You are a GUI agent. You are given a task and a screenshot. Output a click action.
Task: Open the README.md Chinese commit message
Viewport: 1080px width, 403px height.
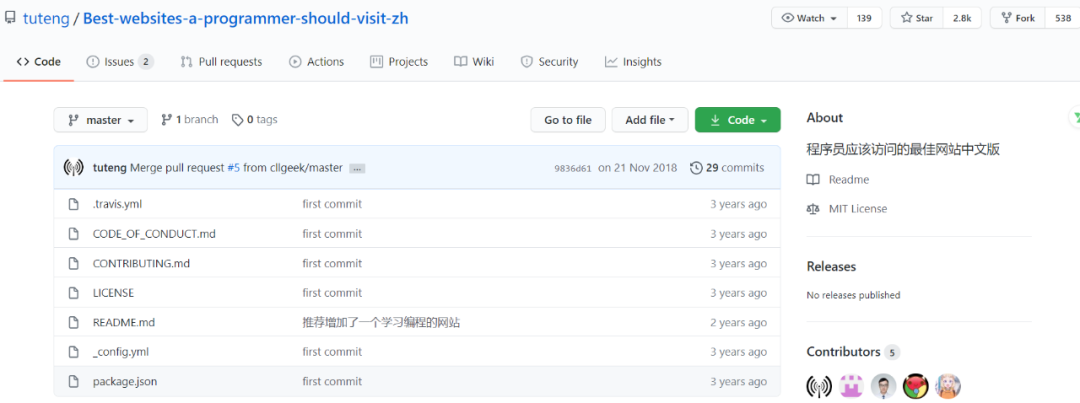(381, 323)
